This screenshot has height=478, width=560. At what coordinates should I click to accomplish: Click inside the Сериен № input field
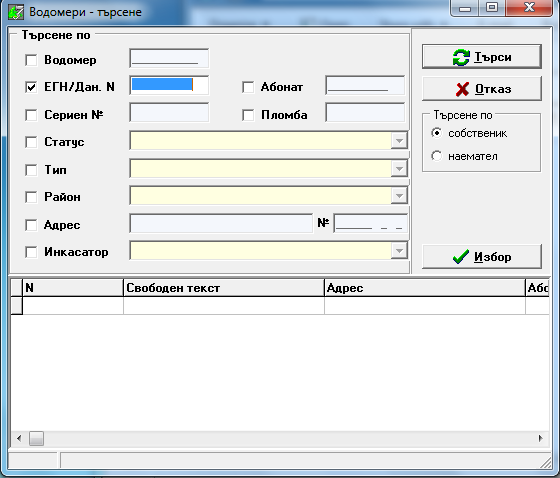click(x=169, y=113)
